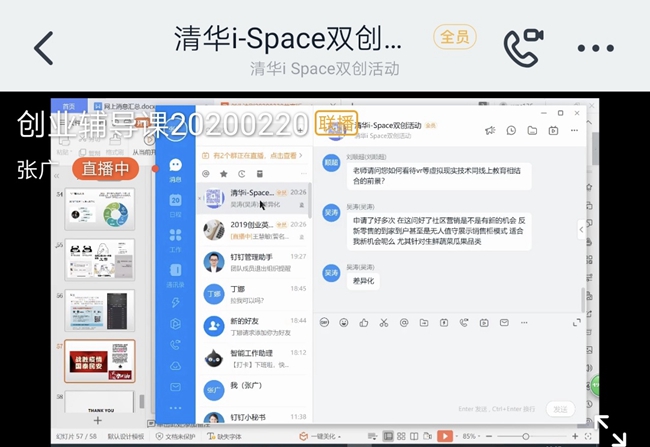650x447 pixels.
Task: Open emoji picker in message toolbar
Action: click(x=344, y=322)
